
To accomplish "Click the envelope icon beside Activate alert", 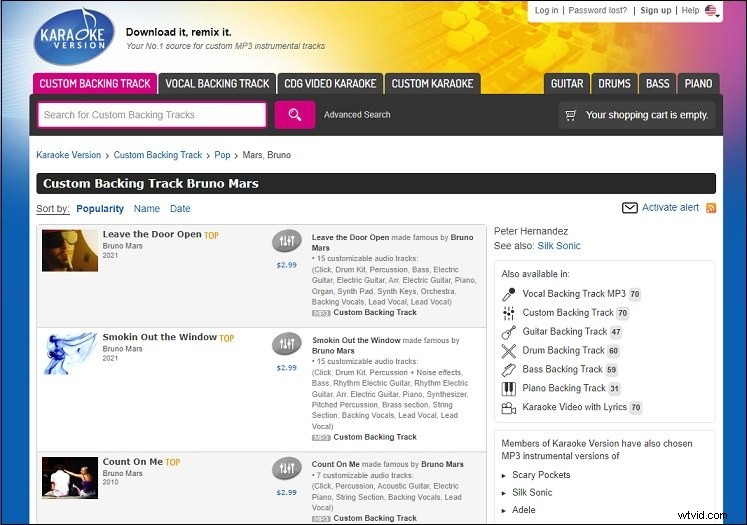I will 629,208.
